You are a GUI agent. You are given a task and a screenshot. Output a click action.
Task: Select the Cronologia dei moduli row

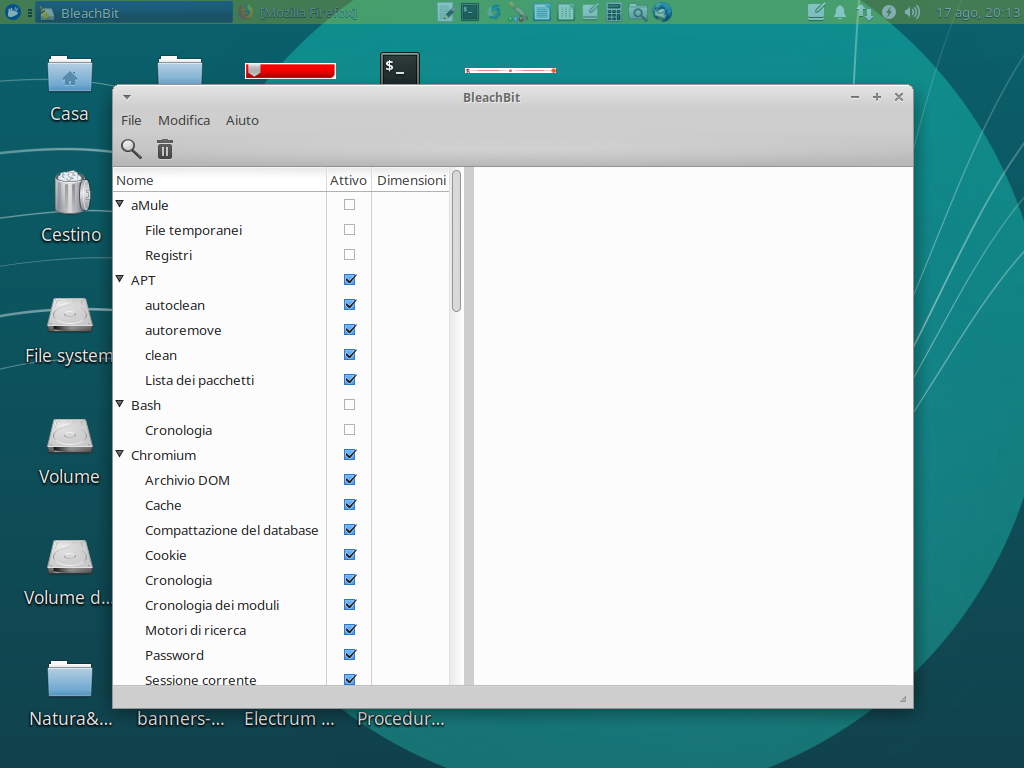[x=281, y=605]
